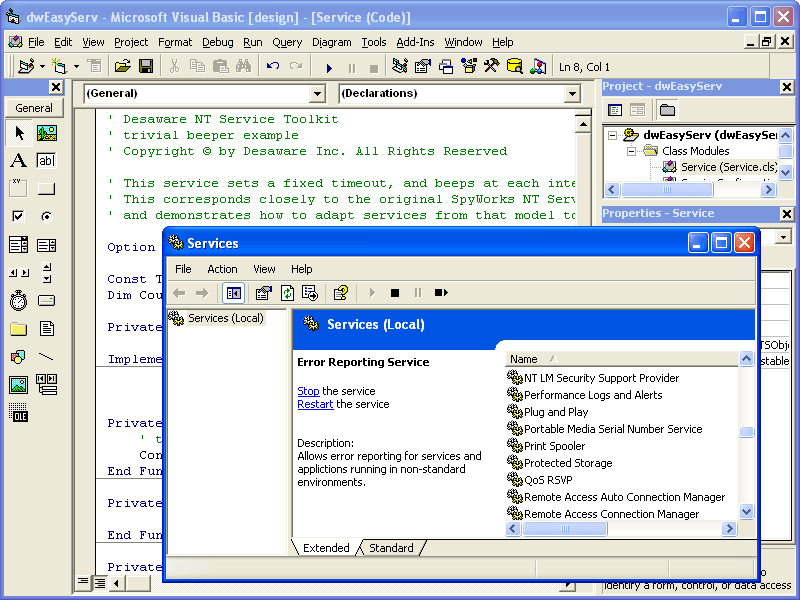The width and height of the screenshot is (800, 600).
Task: Click View Code icon in Project panel
Action: [615, 110]
